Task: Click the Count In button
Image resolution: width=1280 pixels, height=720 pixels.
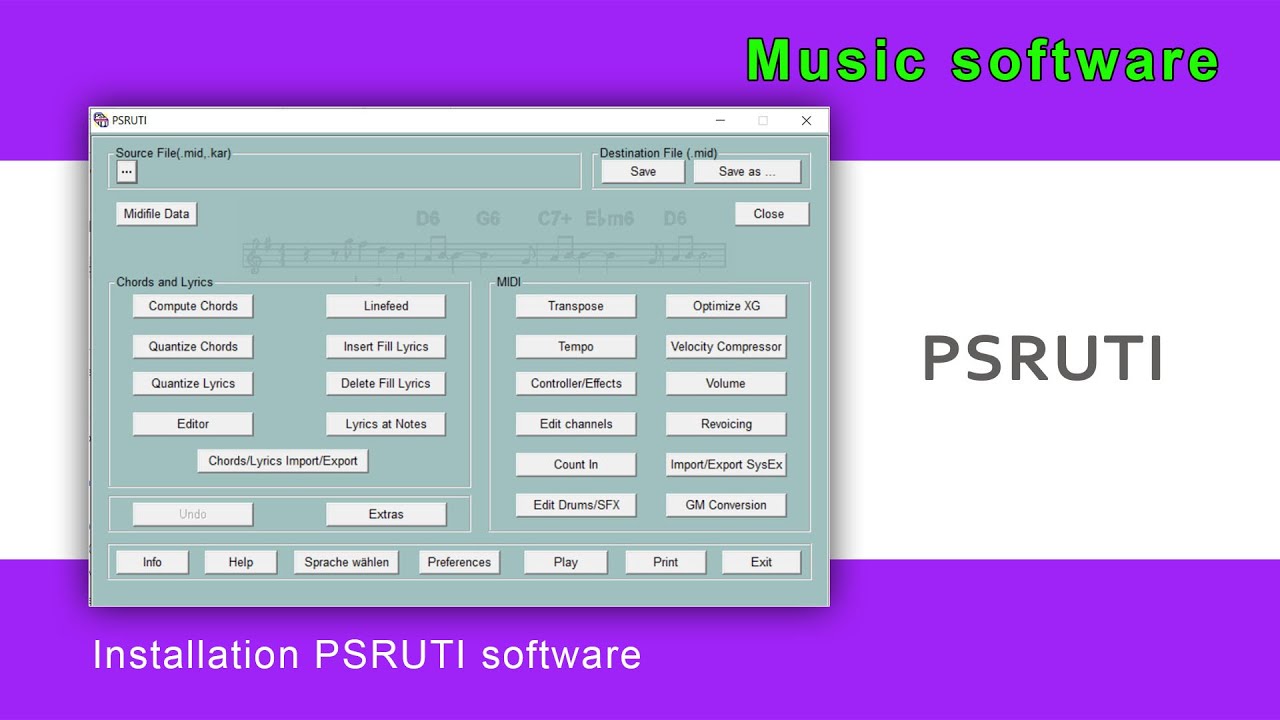Action: pos(576,465)
